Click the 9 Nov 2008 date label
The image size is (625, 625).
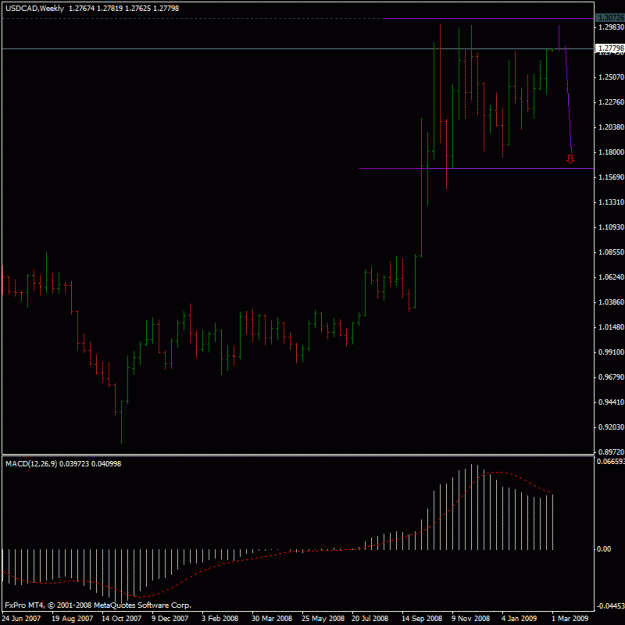click(471, 618)
